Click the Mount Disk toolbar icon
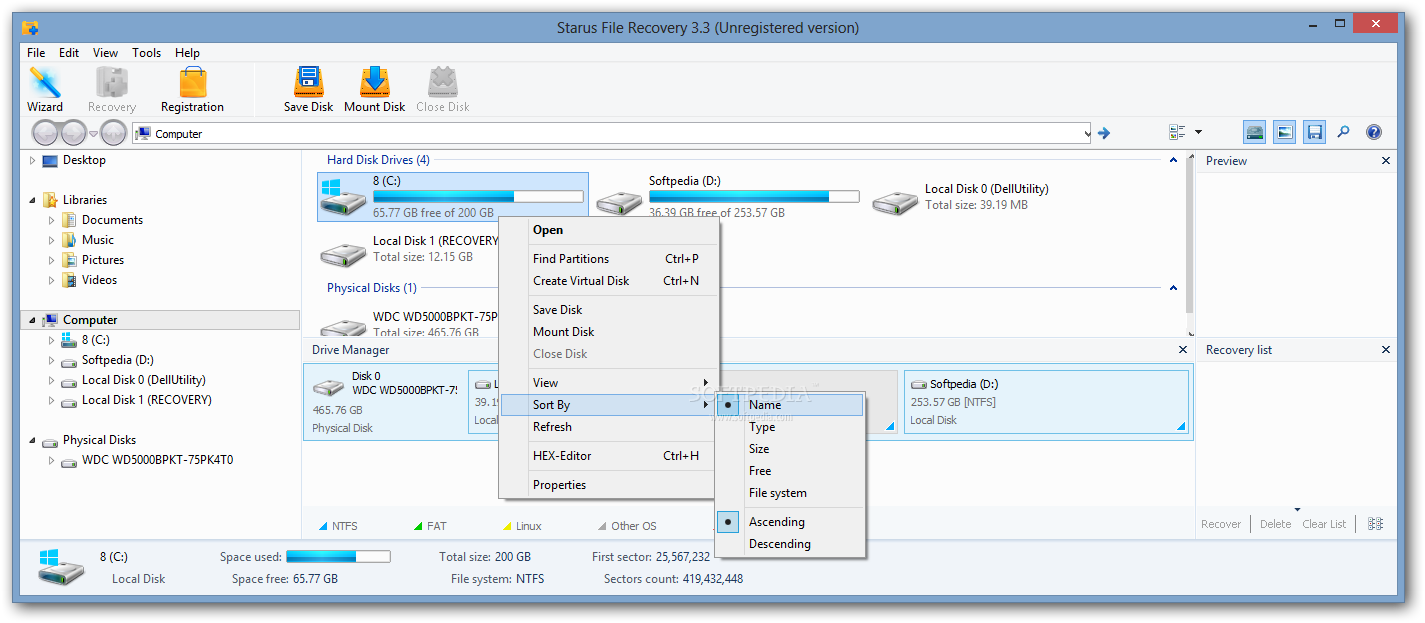This screenshot has width=1425, height=623. pos(374,89)
